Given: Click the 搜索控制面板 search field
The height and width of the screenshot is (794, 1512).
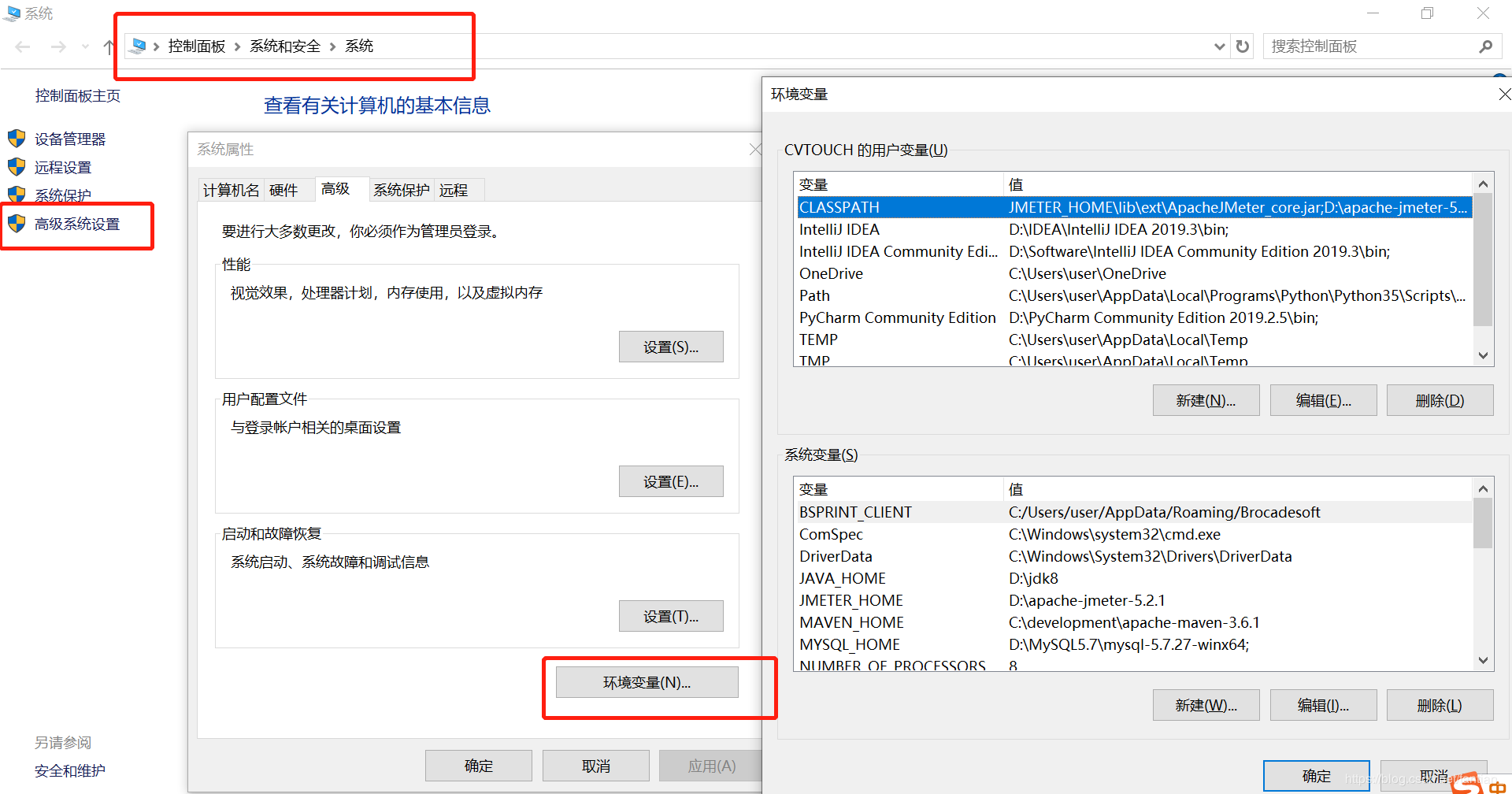Looking at the screenshot, I should tap(1354, 46).
